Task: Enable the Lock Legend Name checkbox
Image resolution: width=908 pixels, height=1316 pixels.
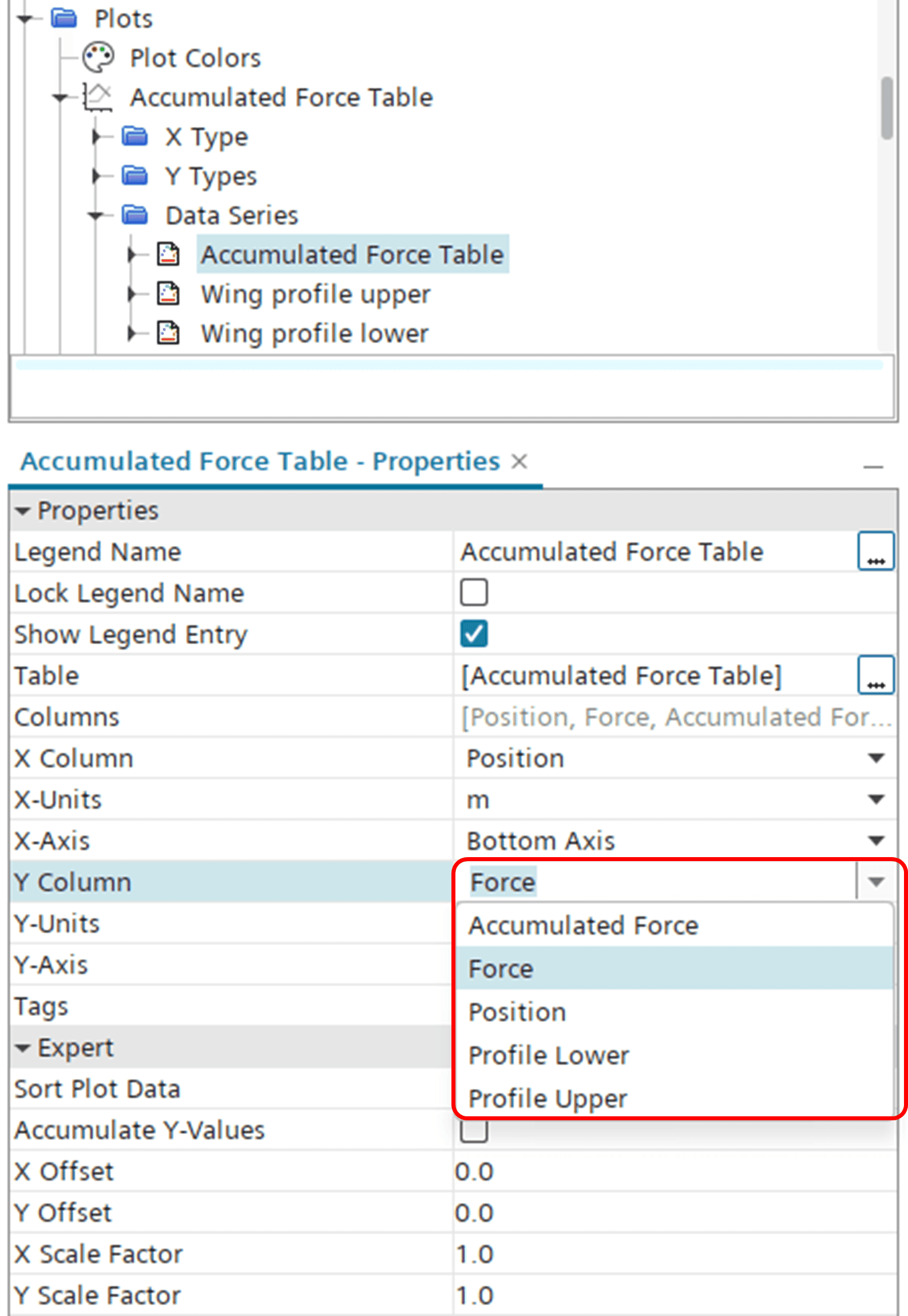Action: point(474,592)
